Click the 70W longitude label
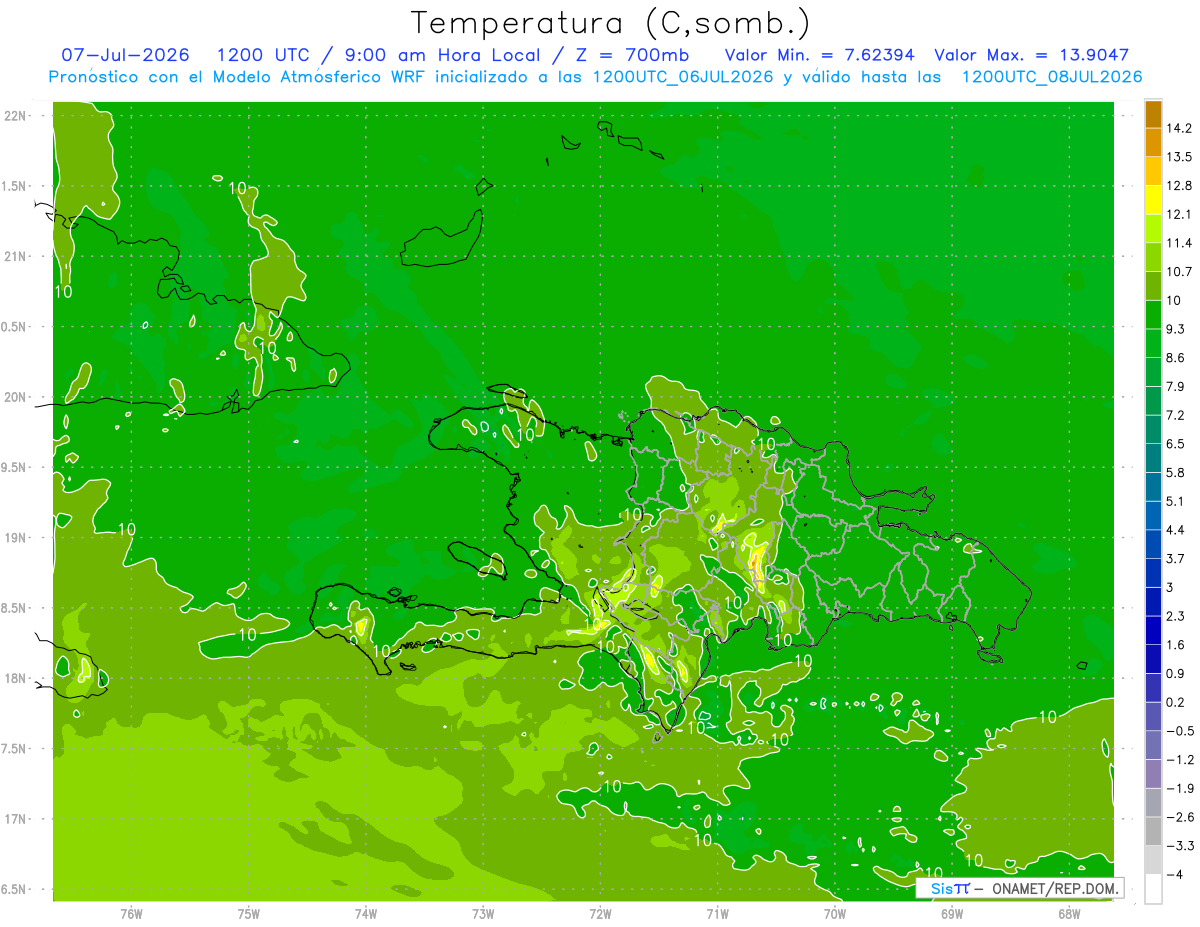The image size is (1200, 927). click(x=835, y=913)
